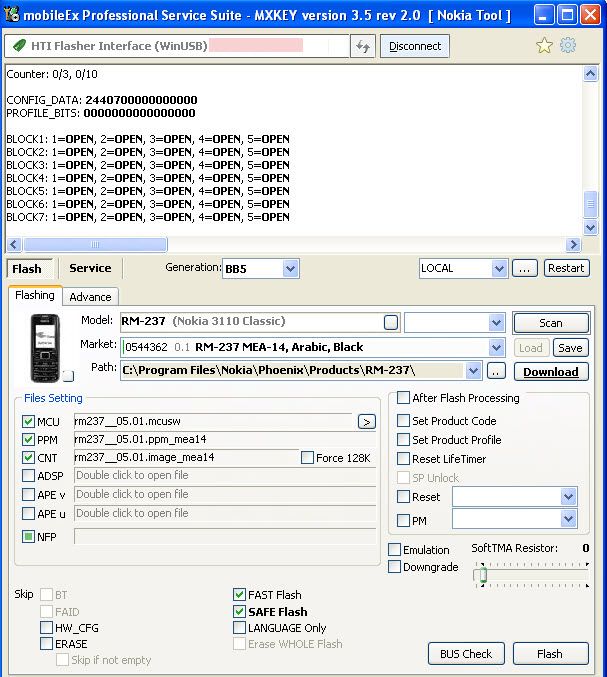
Task: Uncheck the MCU file checkbox
Action: (x=28, y=421)
